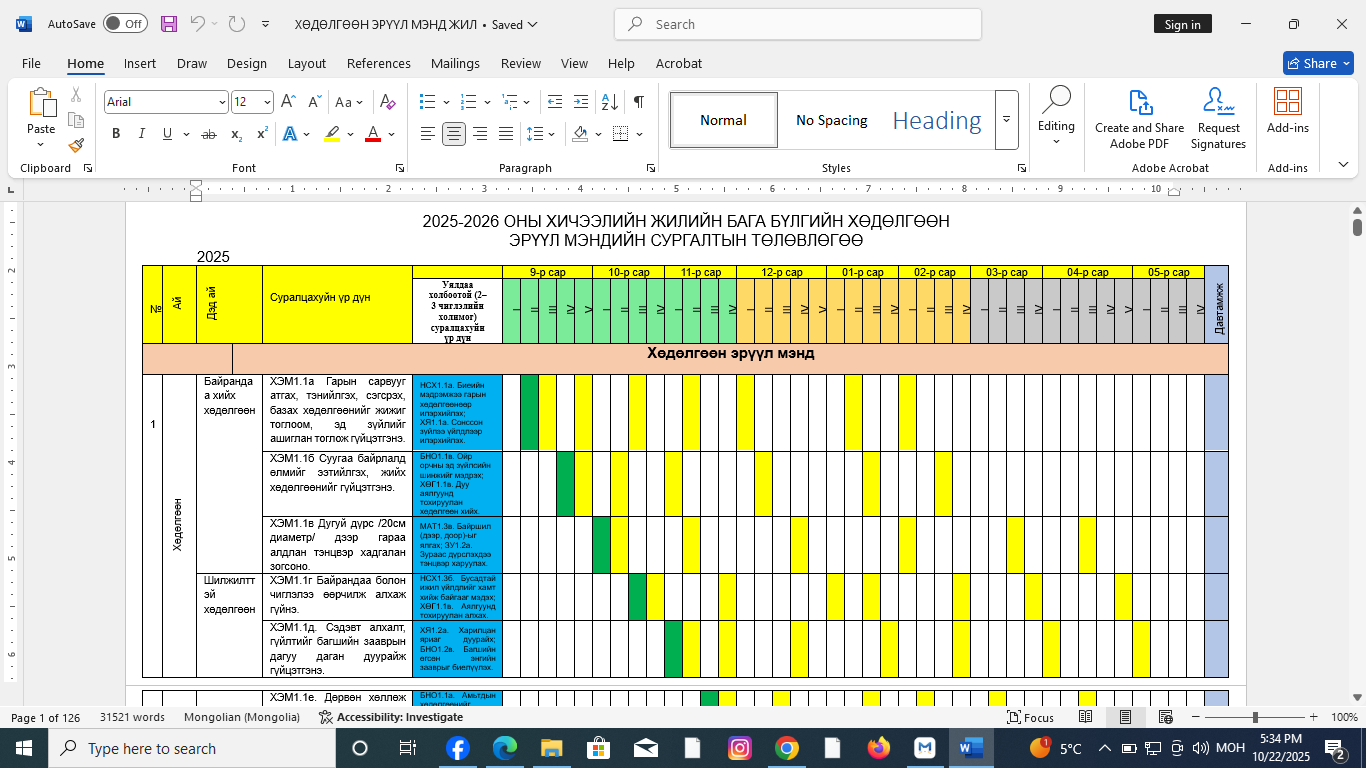
Task: Apply strikethrough text formatting
Action: [209, 134]
